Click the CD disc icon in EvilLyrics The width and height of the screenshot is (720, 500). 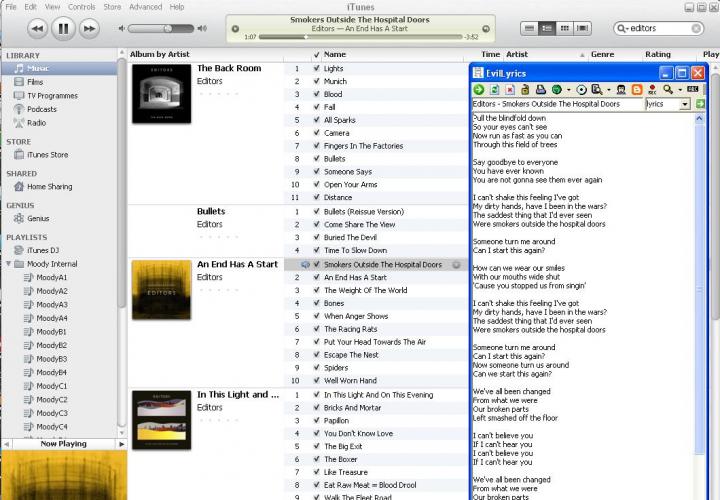click(581, 90)
